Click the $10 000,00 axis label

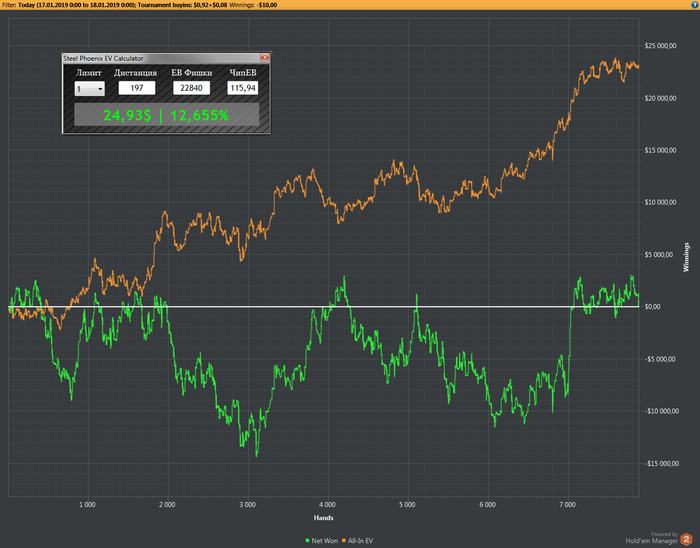(x=660, y=203)
